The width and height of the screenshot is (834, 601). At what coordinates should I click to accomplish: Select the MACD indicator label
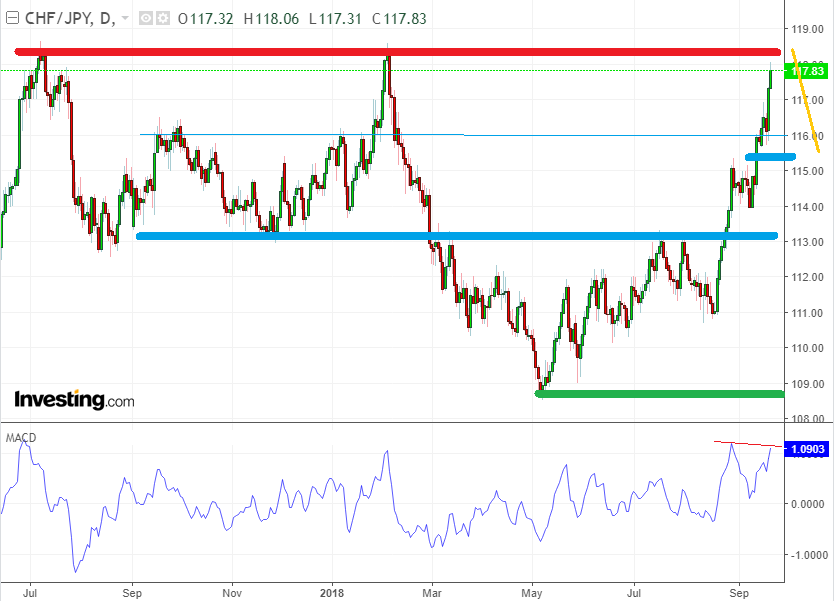(x=21, y=438)
